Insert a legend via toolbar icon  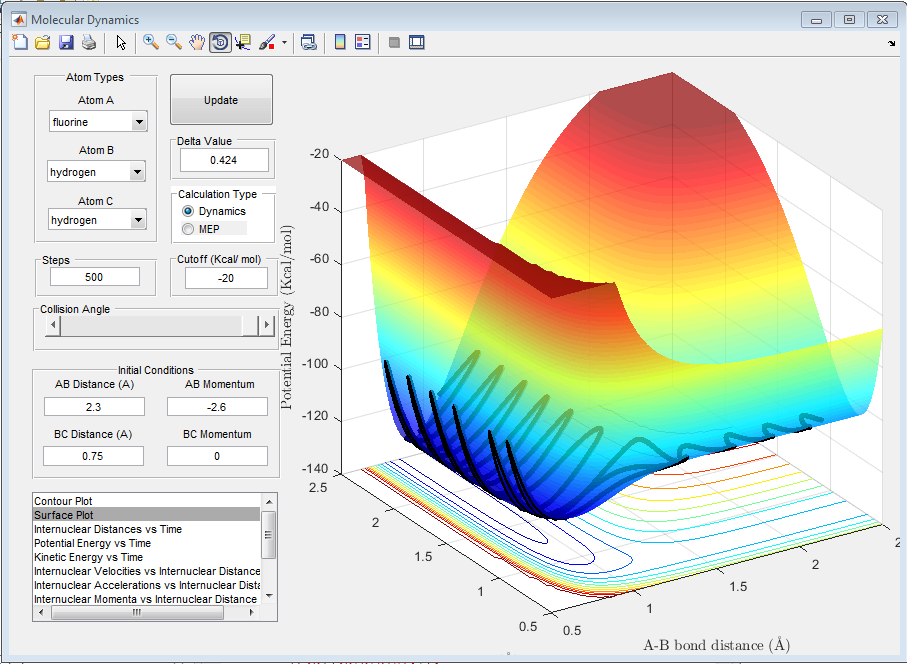363,42
